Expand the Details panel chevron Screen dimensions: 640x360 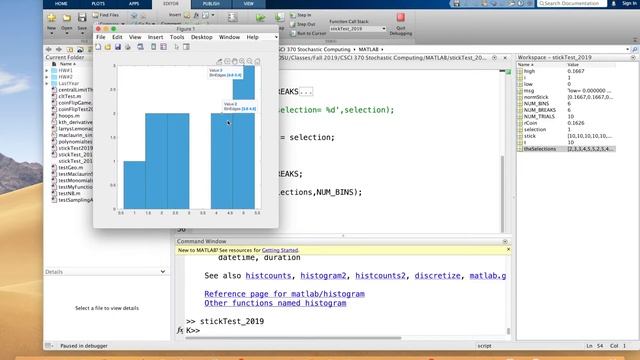pos(162,272)
